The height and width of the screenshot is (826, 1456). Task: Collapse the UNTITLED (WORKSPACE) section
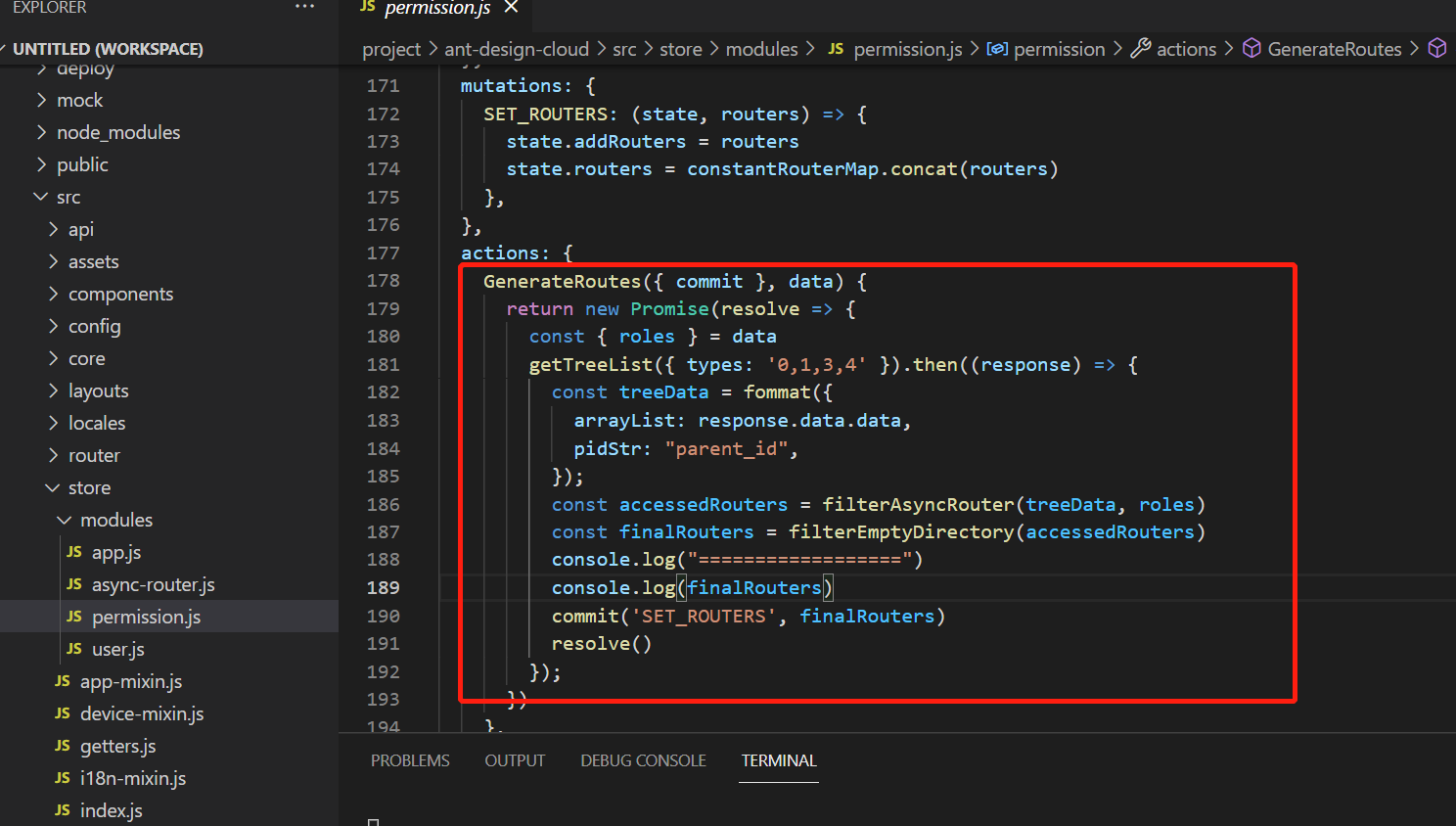108,49
